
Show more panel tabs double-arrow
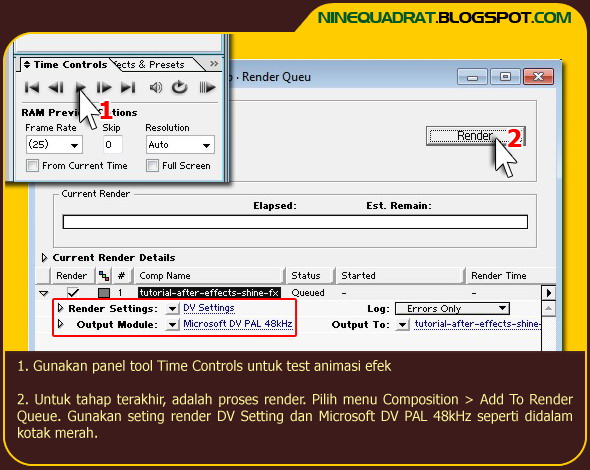(x=214, y=64)
